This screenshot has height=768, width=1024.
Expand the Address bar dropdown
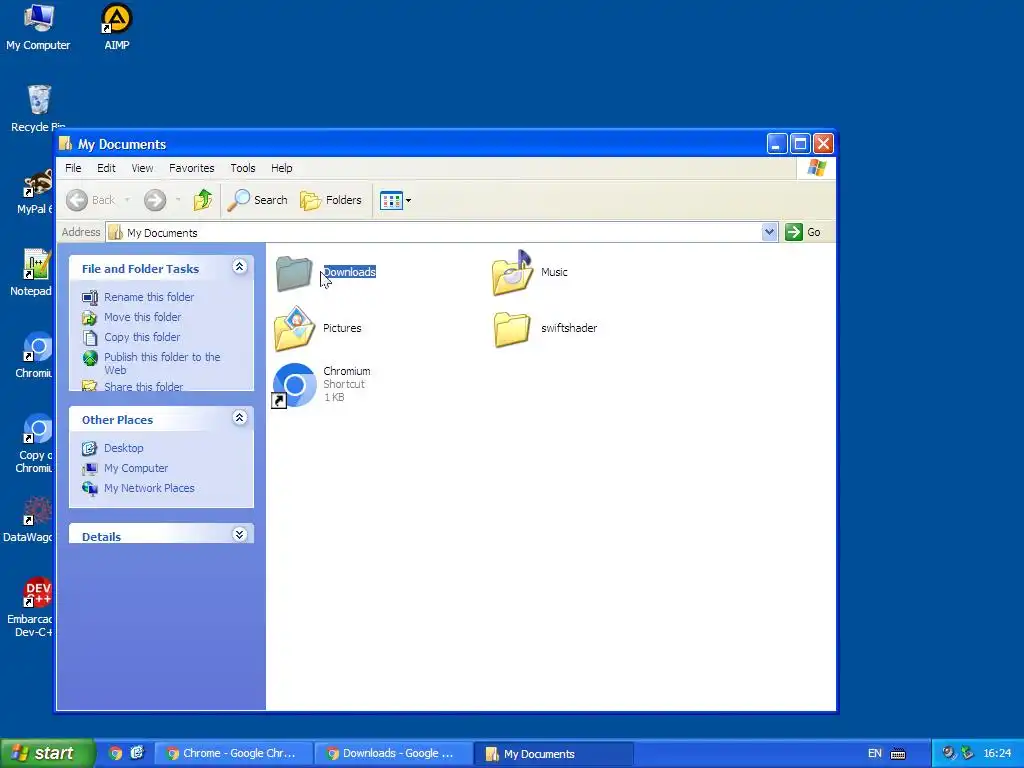[769, 232]
